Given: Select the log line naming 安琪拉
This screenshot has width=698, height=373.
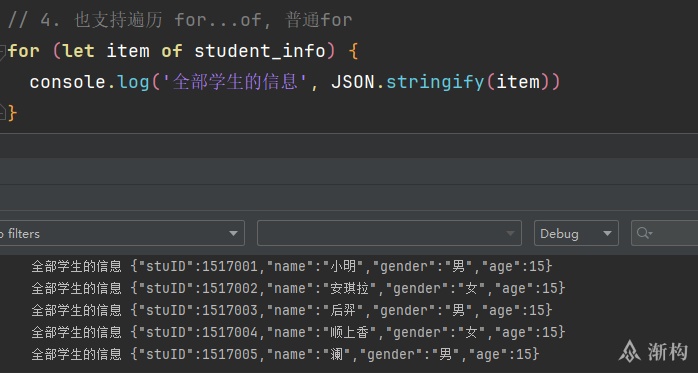Looking at the screenshot, I should click(x=298, y=288).
